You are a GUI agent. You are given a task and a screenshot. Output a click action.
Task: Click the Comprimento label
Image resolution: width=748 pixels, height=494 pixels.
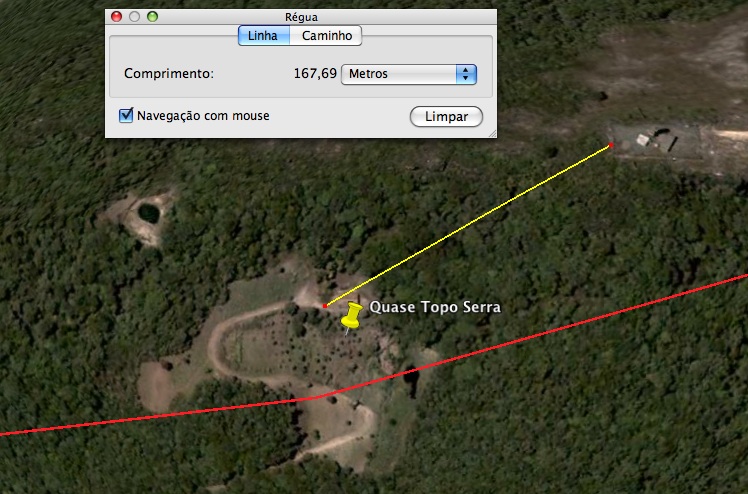[169, 74]
